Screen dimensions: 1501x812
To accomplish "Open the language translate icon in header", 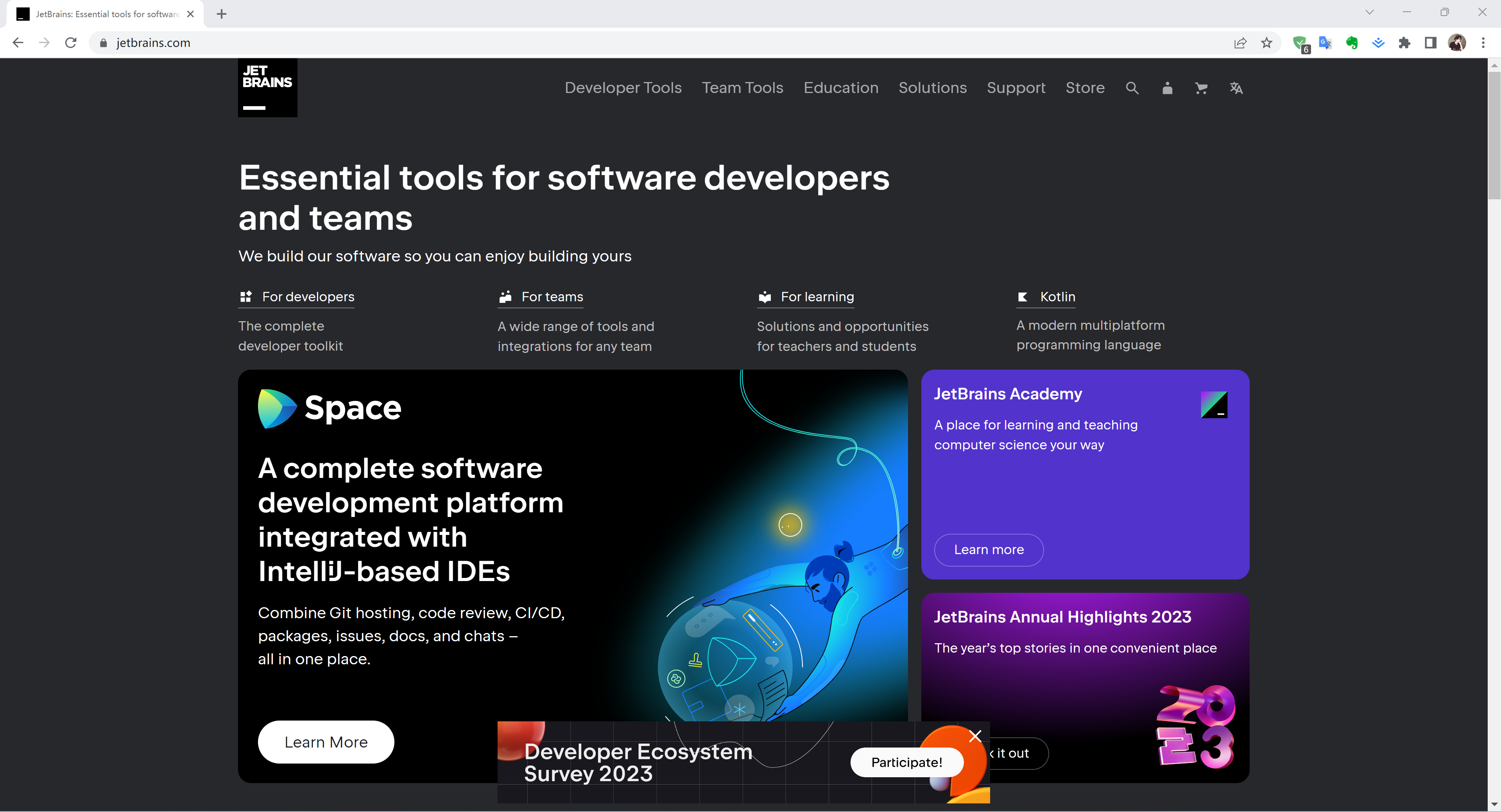I will (x=1236, y=88).
